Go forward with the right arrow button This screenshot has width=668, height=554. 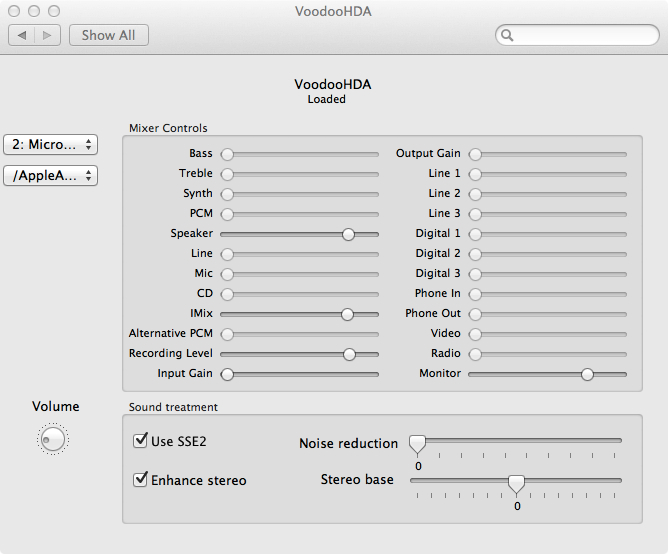point(47,35)
